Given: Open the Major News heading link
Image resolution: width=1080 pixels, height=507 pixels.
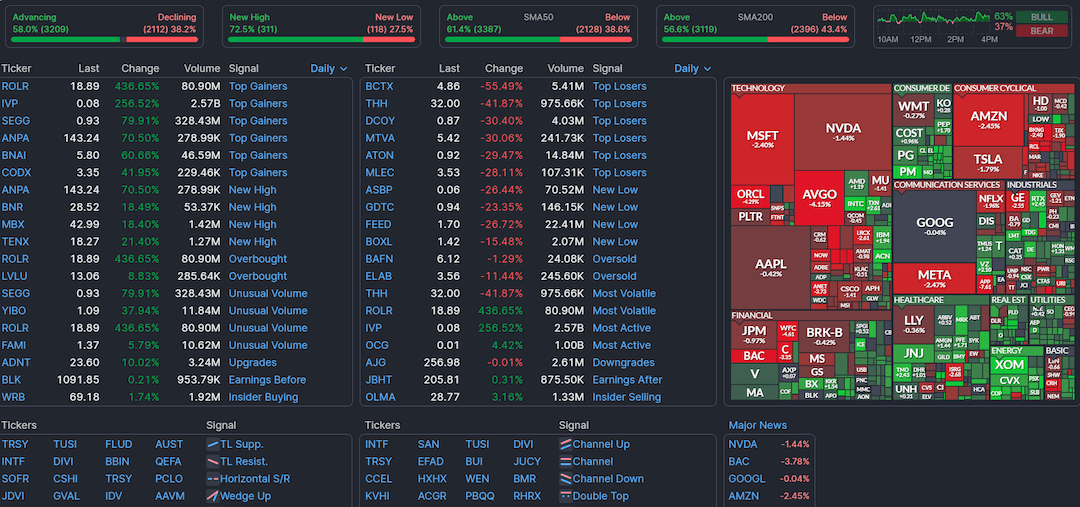Looking at the screenshot, I should click(757, 425).
